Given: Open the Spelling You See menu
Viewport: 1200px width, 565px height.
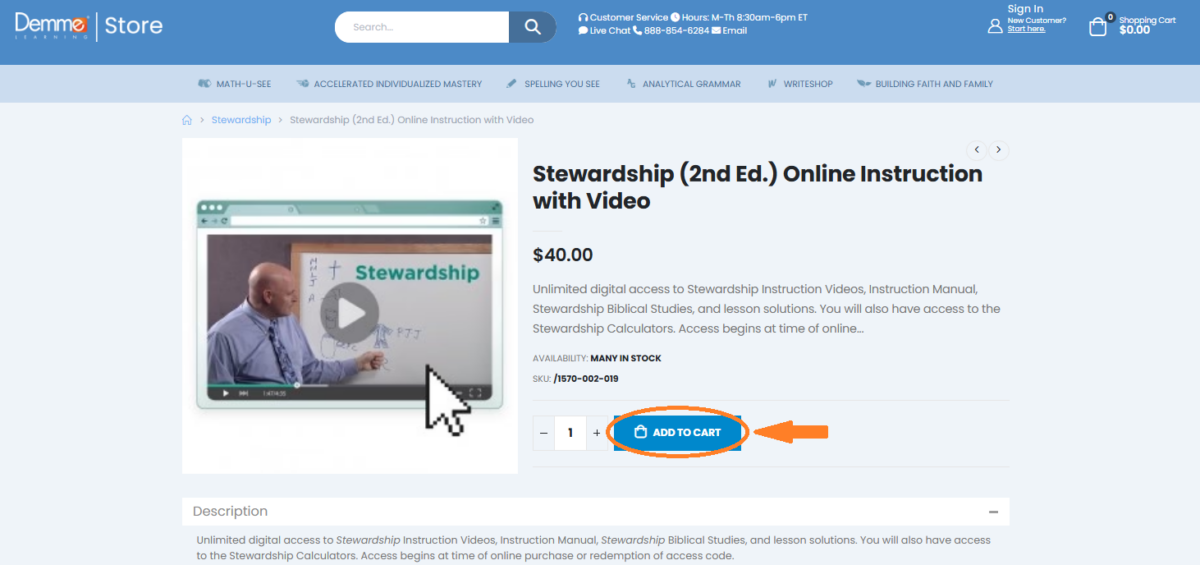Looking at the screenshot, I should (553, 84).
